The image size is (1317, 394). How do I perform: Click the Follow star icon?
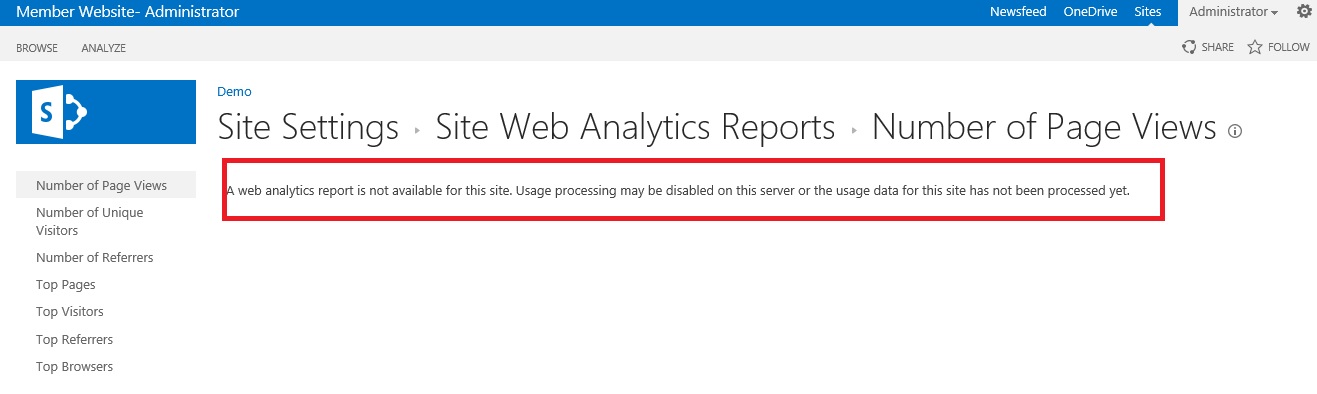(x=1255, y=47)
